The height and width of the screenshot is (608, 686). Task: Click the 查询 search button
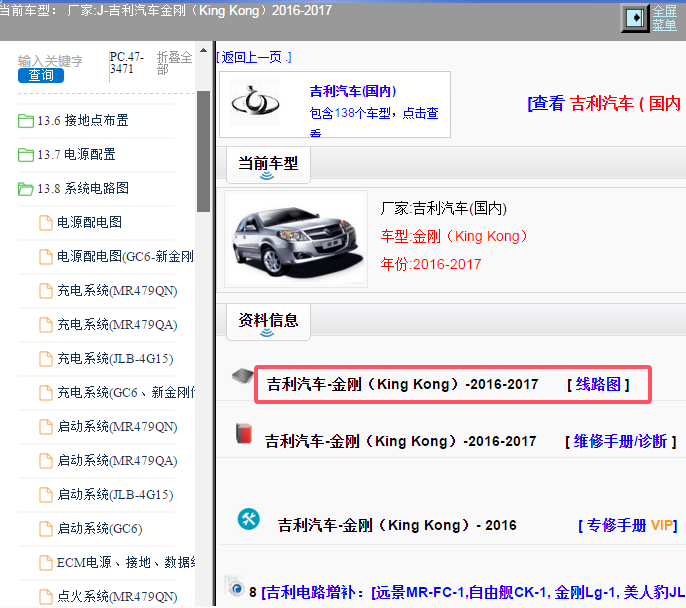(x=41, y=75)
